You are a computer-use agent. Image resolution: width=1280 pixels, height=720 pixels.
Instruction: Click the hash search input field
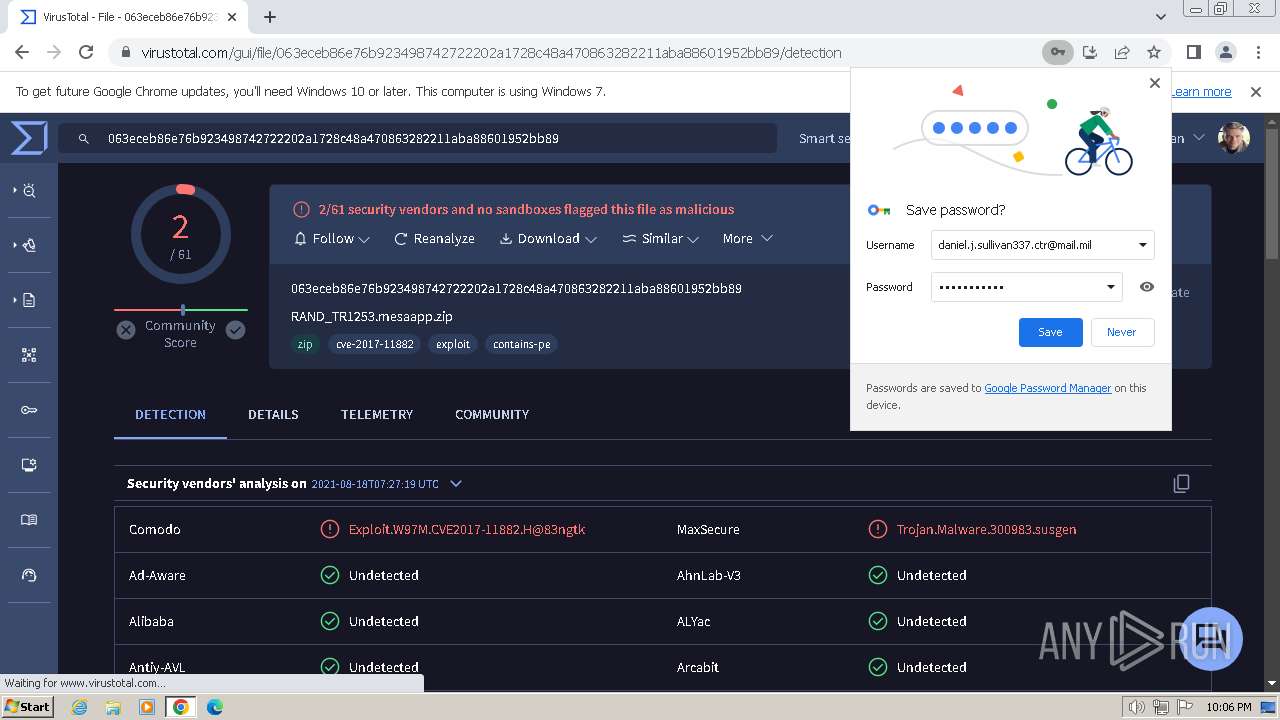(417, 139)
